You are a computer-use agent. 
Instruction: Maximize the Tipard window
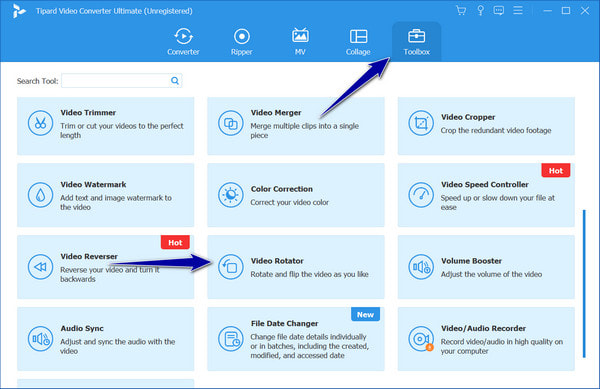click(x=566, y=11)
